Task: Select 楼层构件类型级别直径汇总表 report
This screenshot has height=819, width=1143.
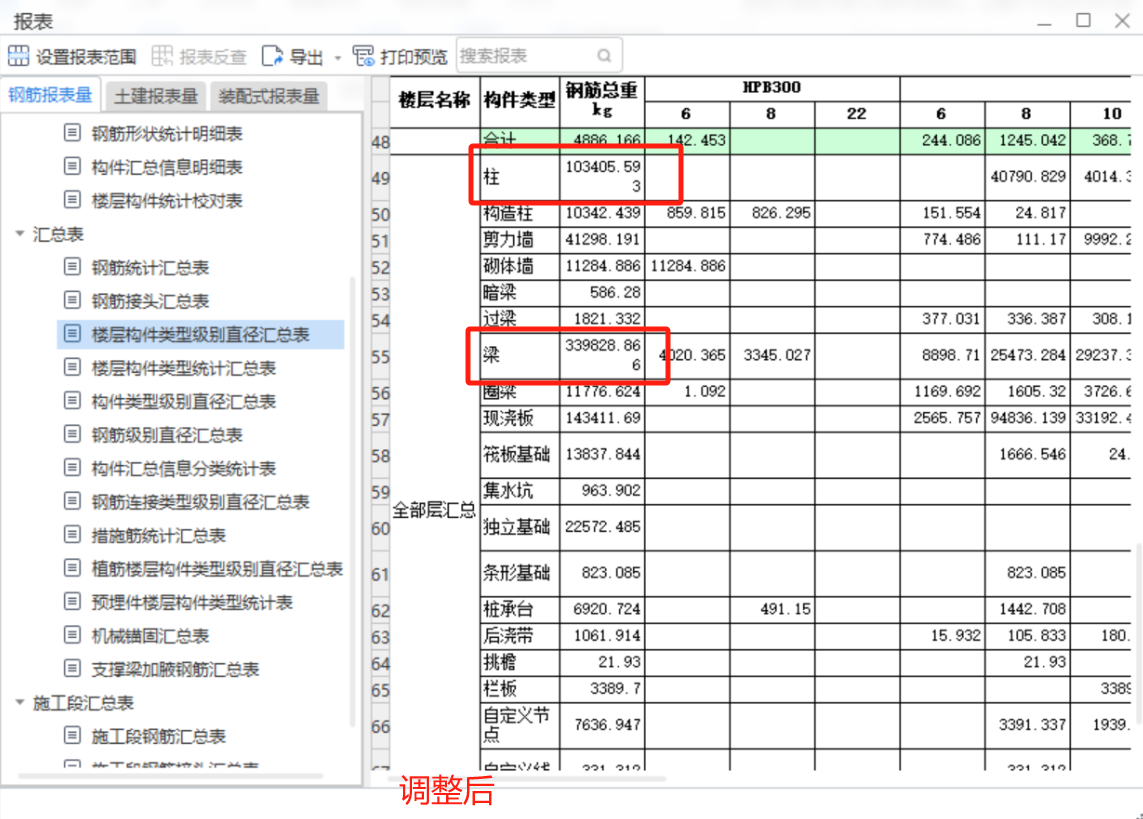Action: coord(200,334)
